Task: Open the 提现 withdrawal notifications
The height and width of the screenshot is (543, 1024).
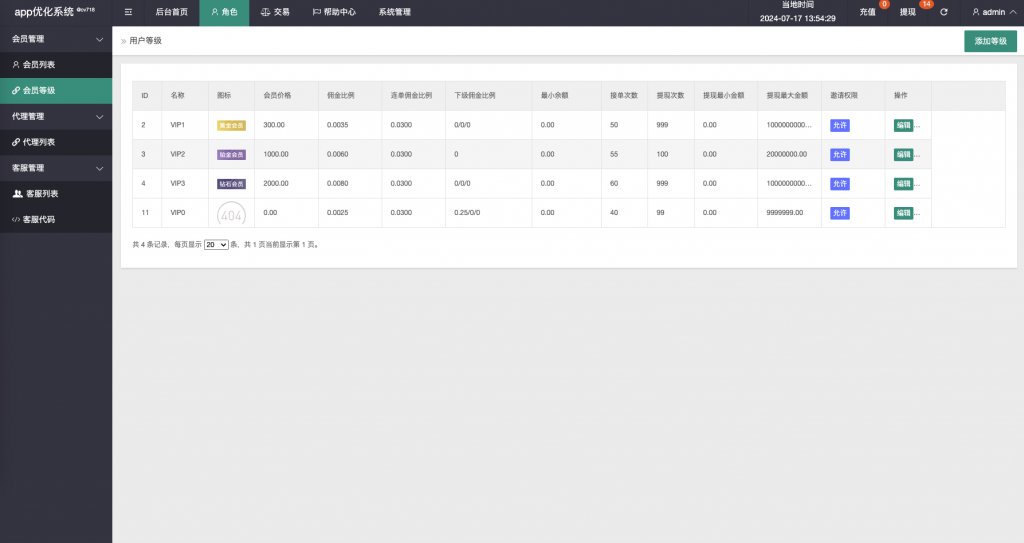Action: click(909, 12)
